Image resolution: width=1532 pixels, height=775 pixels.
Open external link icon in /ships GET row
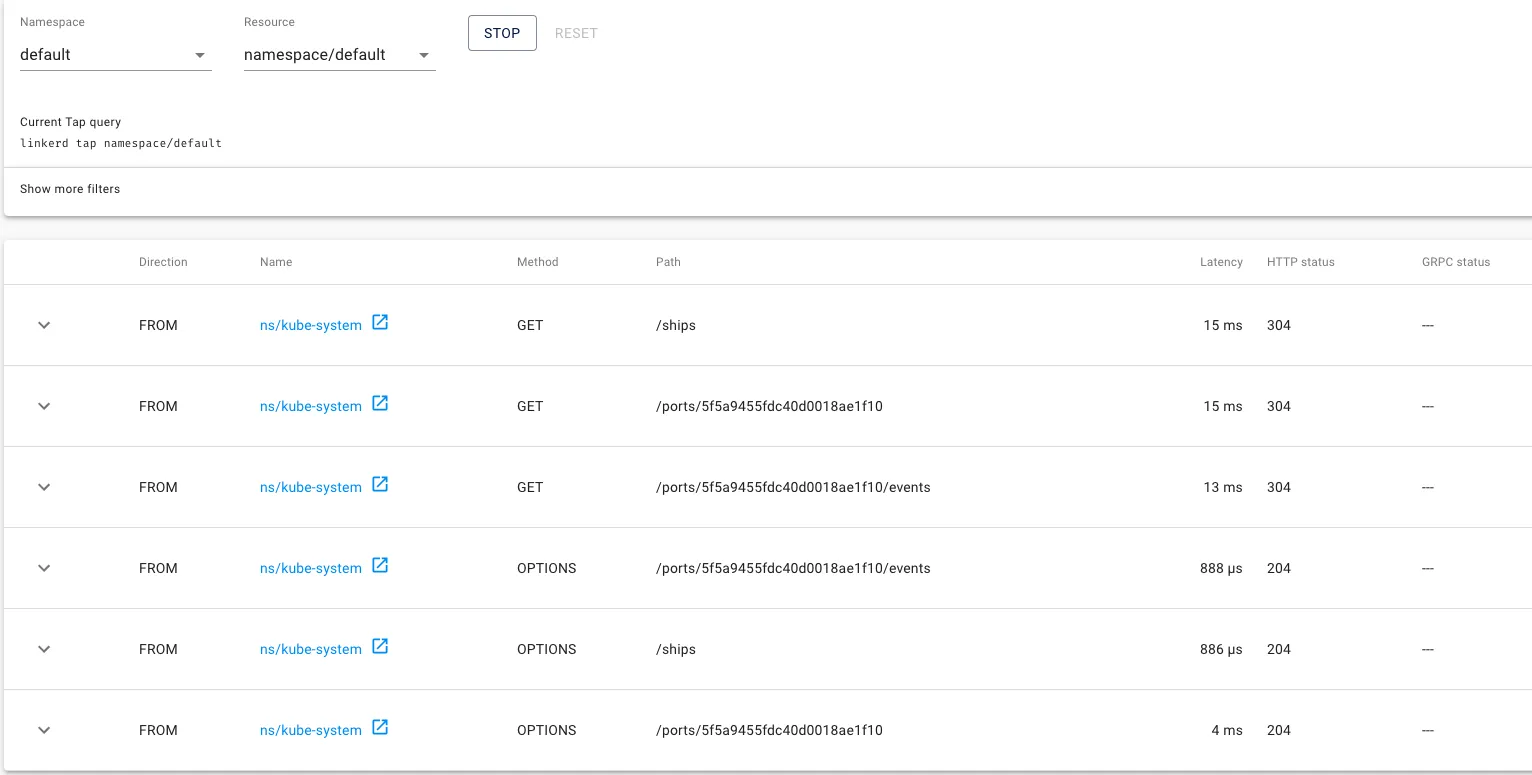coord(380,323)
